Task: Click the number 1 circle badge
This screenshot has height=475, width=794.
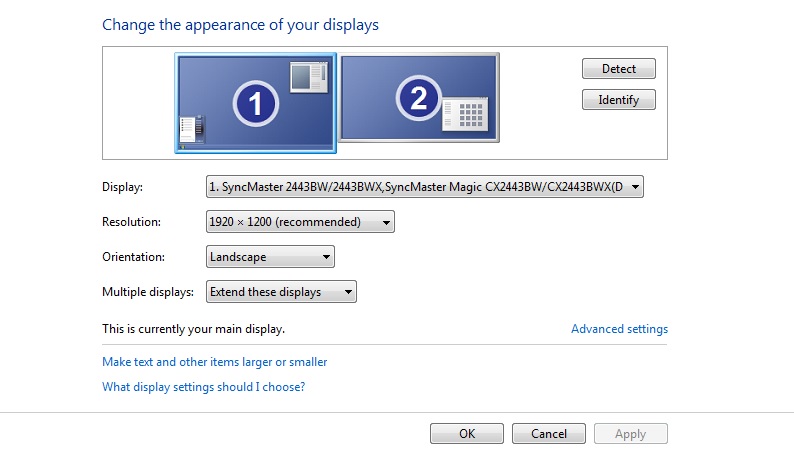Action: [256, 103]
